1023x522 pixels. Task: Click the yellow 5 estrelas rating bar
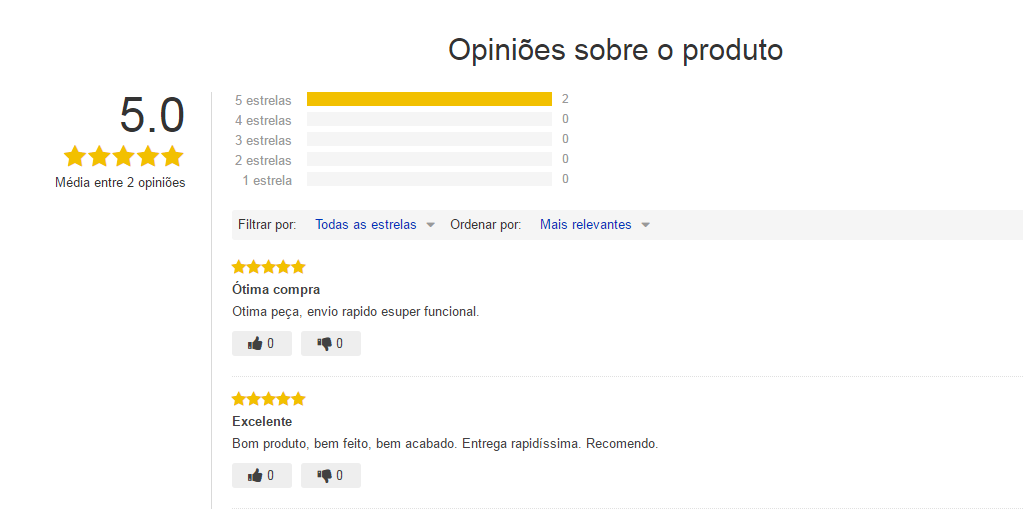click(x=429, y=99)
